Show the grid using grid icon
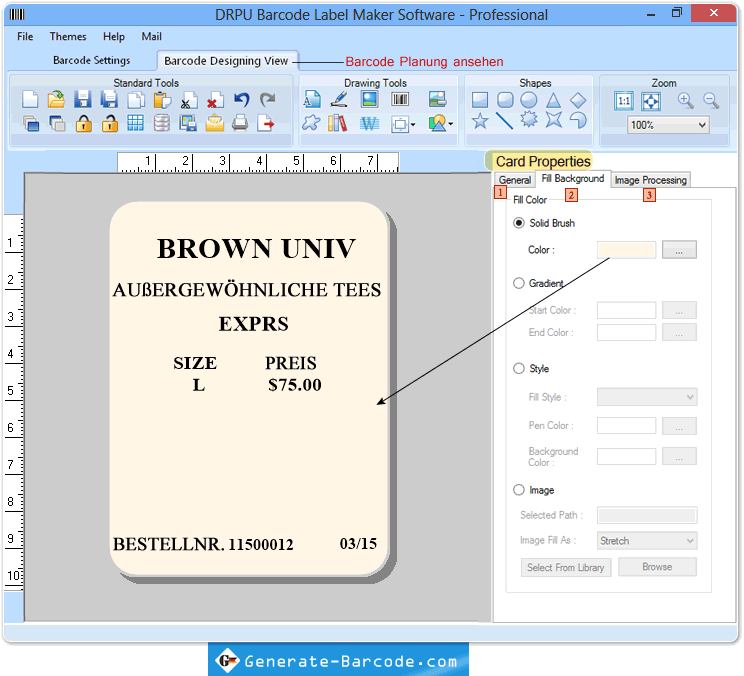 (x=135, y=123)
